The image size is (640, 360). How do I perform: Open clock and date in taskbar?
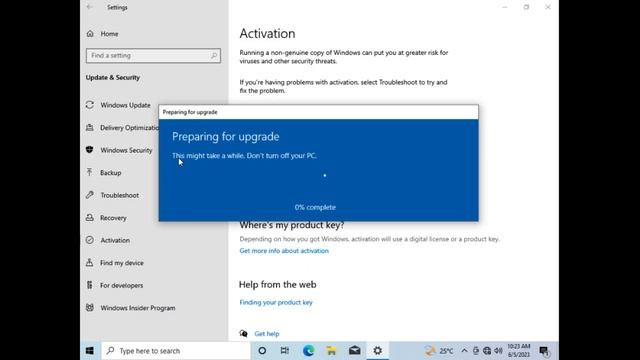(519, 351)
